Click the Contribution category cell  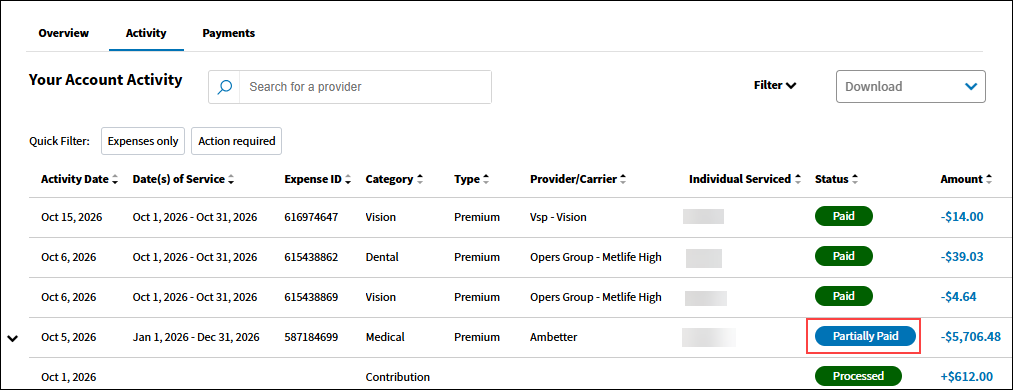[x=397, y=377]
